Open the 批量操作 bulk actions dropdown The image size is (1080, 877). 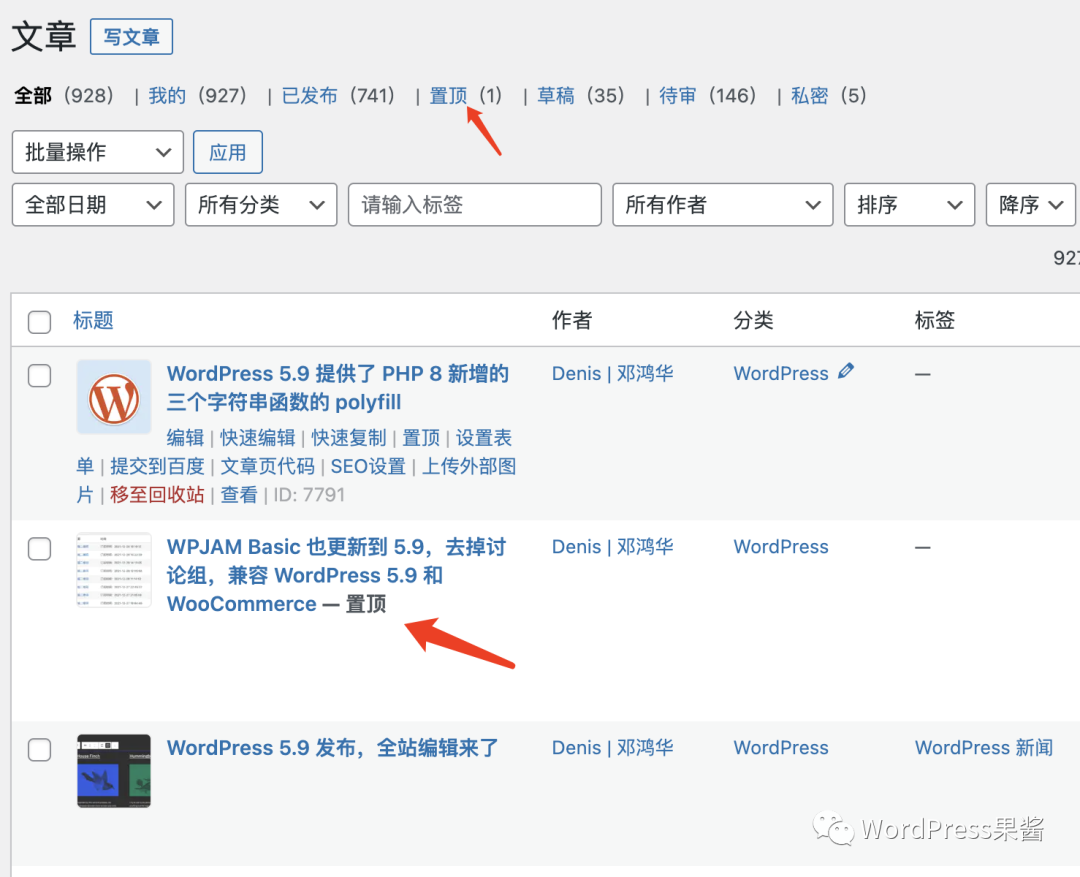coord(98,152)
